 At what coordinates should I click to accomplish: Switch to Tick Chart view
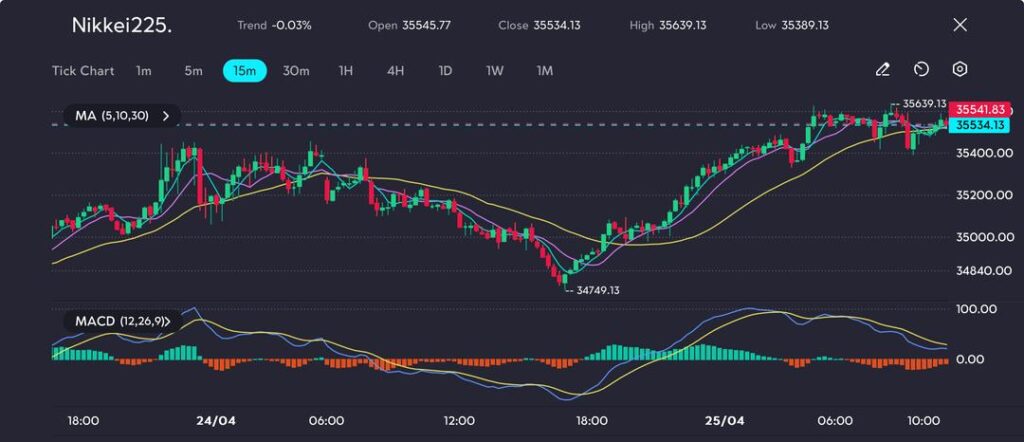point(82,71)
